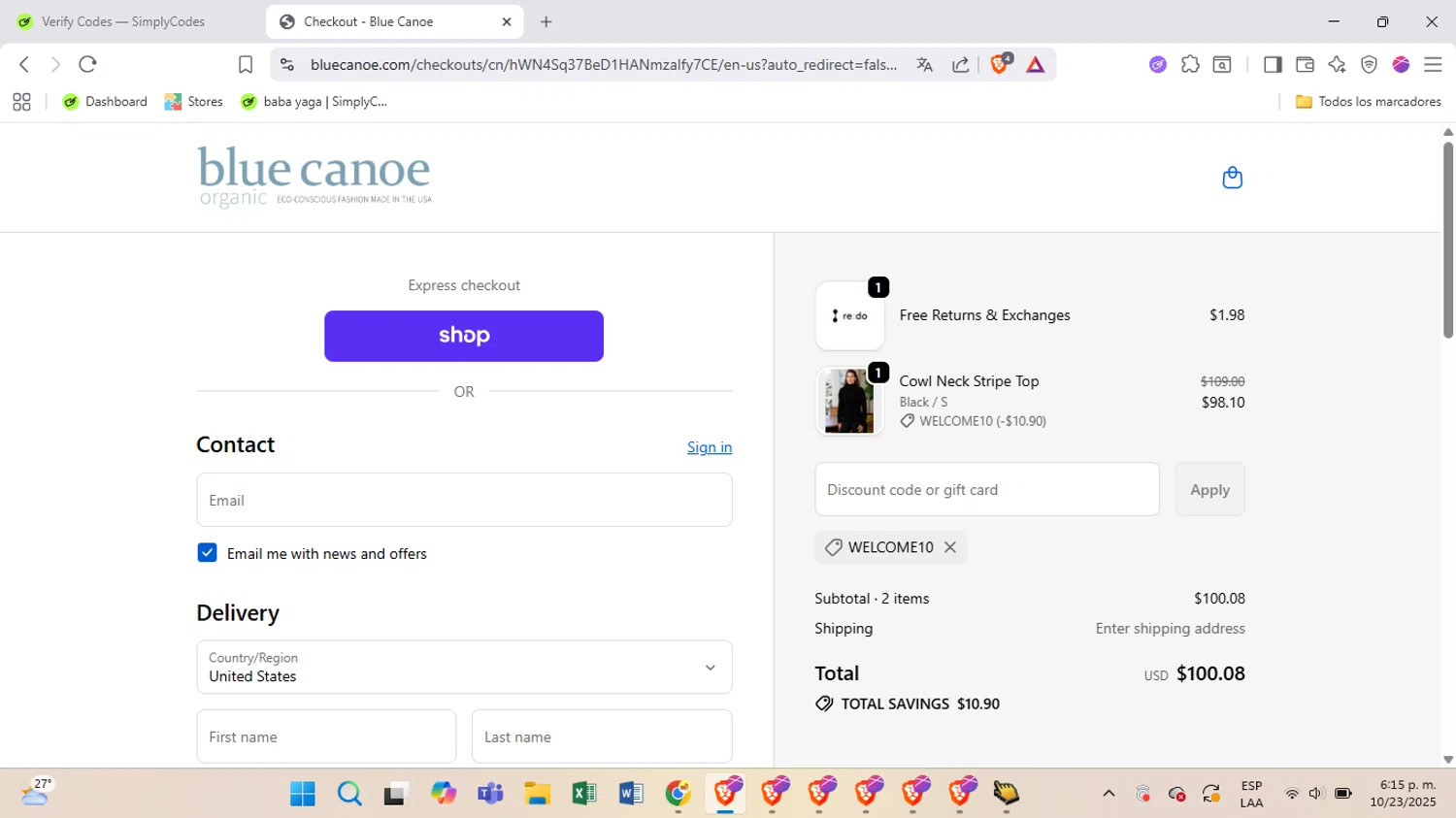The height and width of the screenshot is (818, 1456).
Task: Click the First name field
Action: [326, 736]
